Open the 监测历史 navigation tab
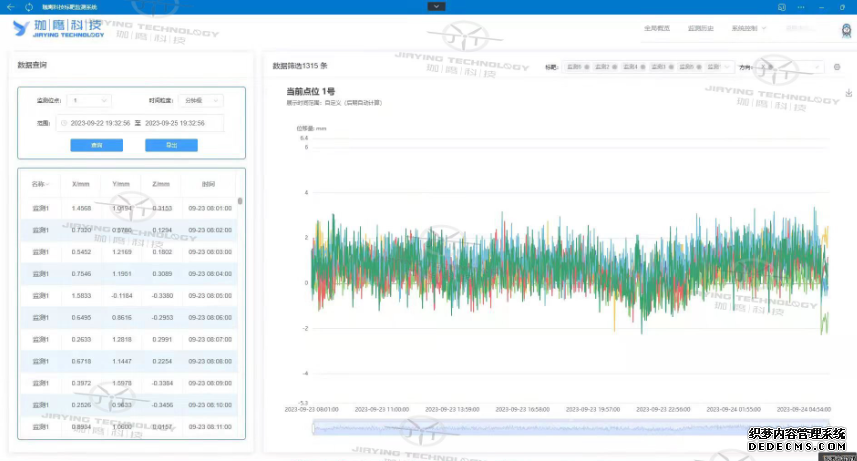This screenshot has width=857, height=461. [702, 28]
